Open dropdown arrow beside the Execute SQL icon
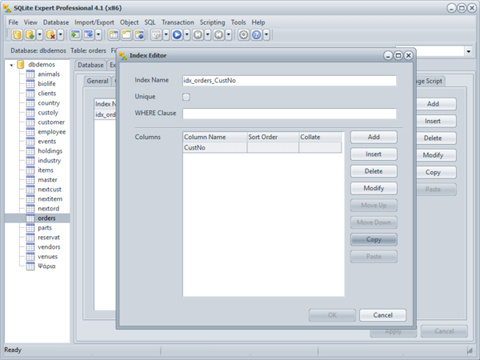Image resolution: width=480 pixels, height=360 pixels. [x=187, y=35]
